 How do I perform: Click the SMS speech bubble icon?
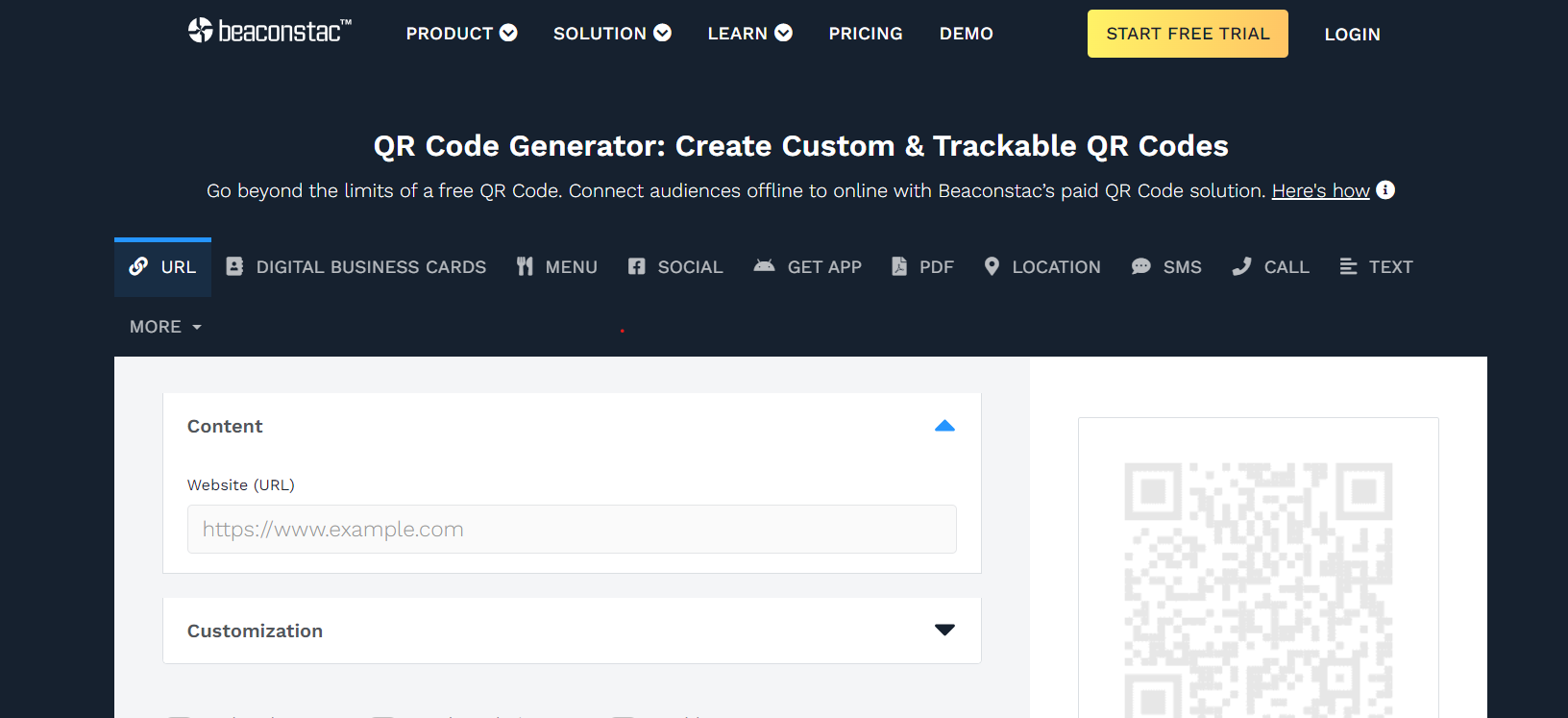pos(1141,266)
